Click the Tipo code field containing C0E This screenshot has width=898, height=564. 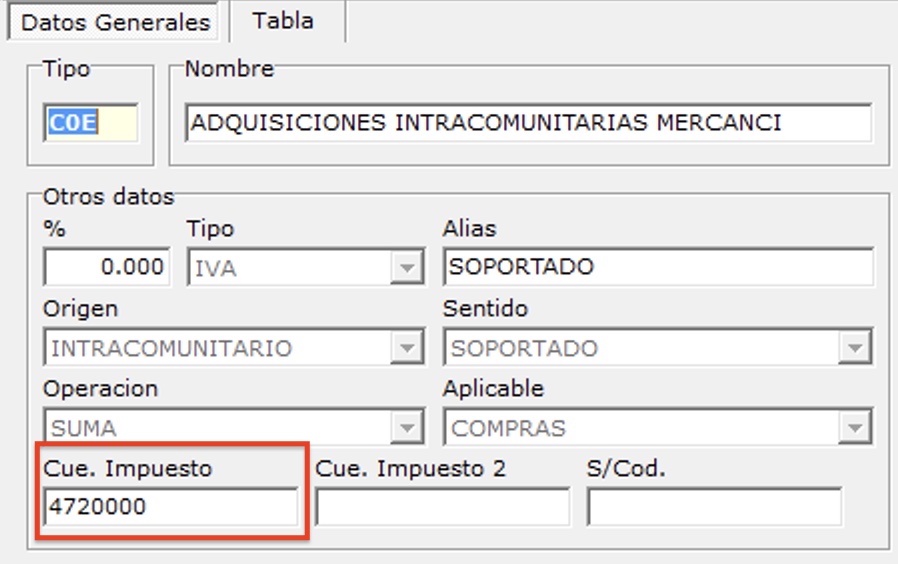point(91,123)
